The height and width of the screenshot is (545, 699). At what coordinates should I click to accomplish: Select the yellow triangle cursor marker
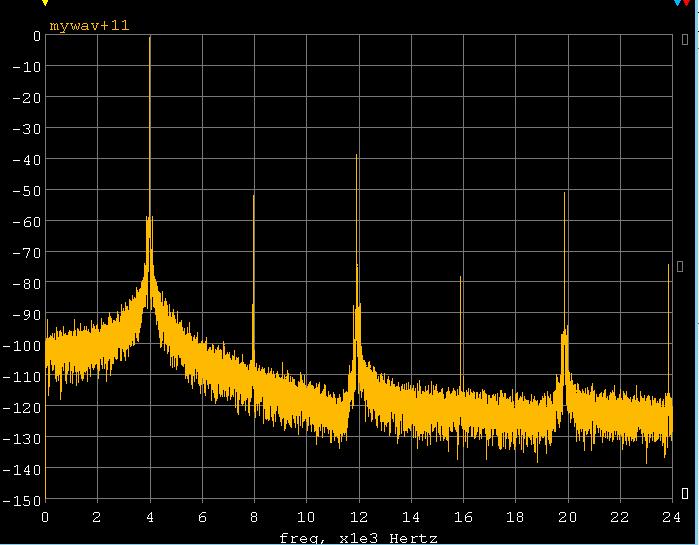point(45,2)
